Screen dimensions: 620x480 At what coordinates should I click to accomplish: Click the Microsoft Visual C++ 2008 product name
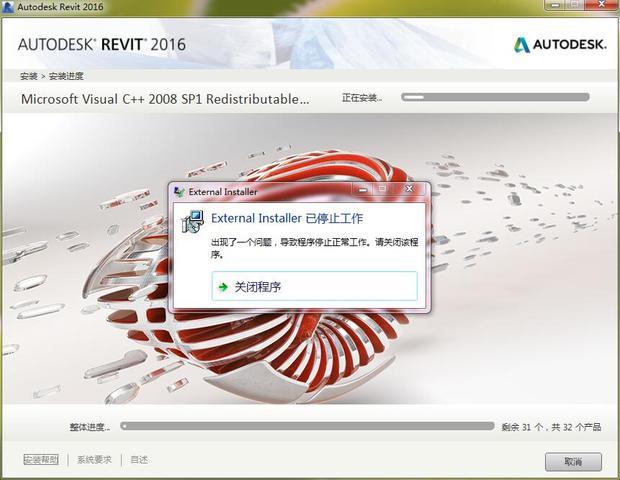pos(165,99)
